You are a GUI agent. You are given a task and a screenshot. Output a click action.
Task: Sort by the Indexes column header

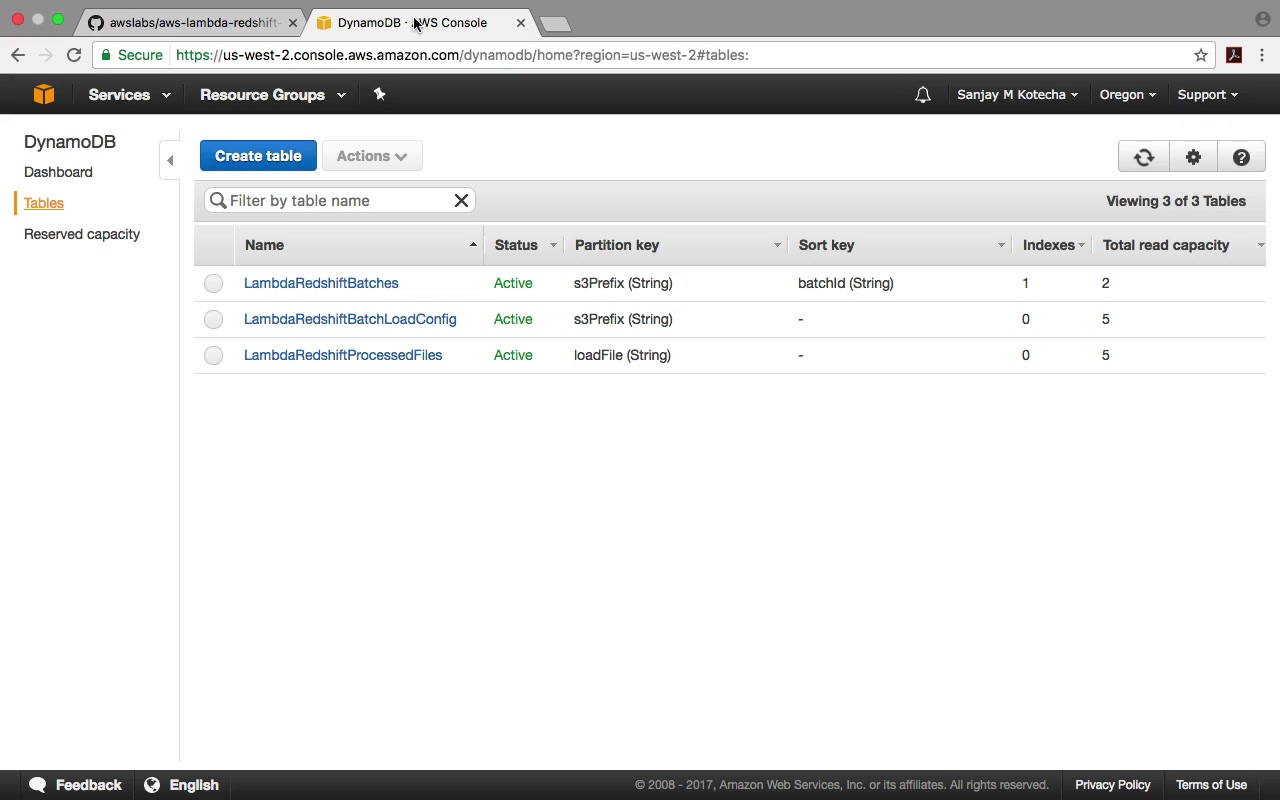pyautogui.click(x=1052, y=245)
